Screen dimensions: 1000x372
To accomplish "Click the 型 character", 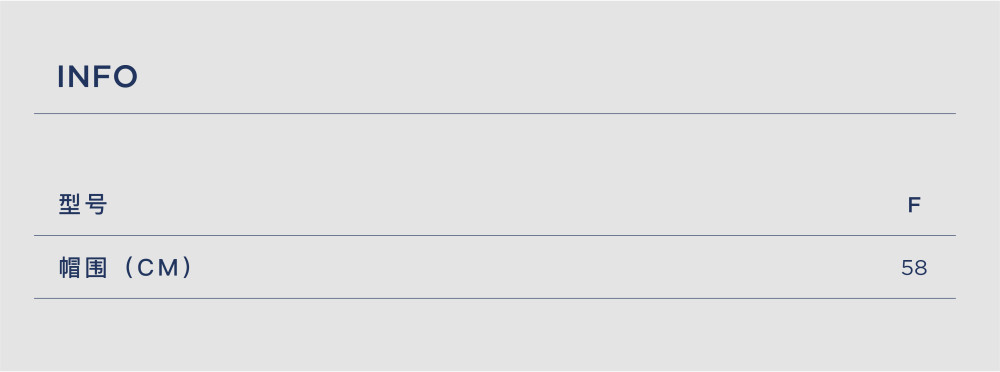I will [69, 205].
